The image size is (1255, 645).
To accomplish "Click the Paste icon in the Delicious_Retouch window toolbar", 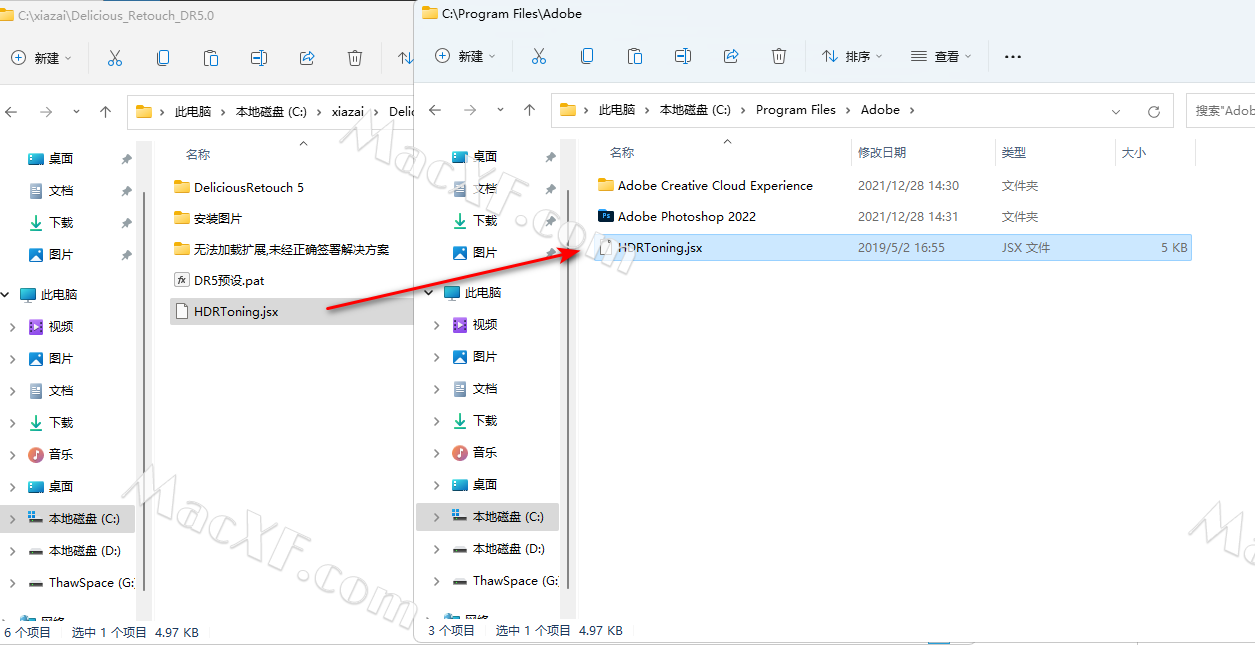I will tap(211, 58).
